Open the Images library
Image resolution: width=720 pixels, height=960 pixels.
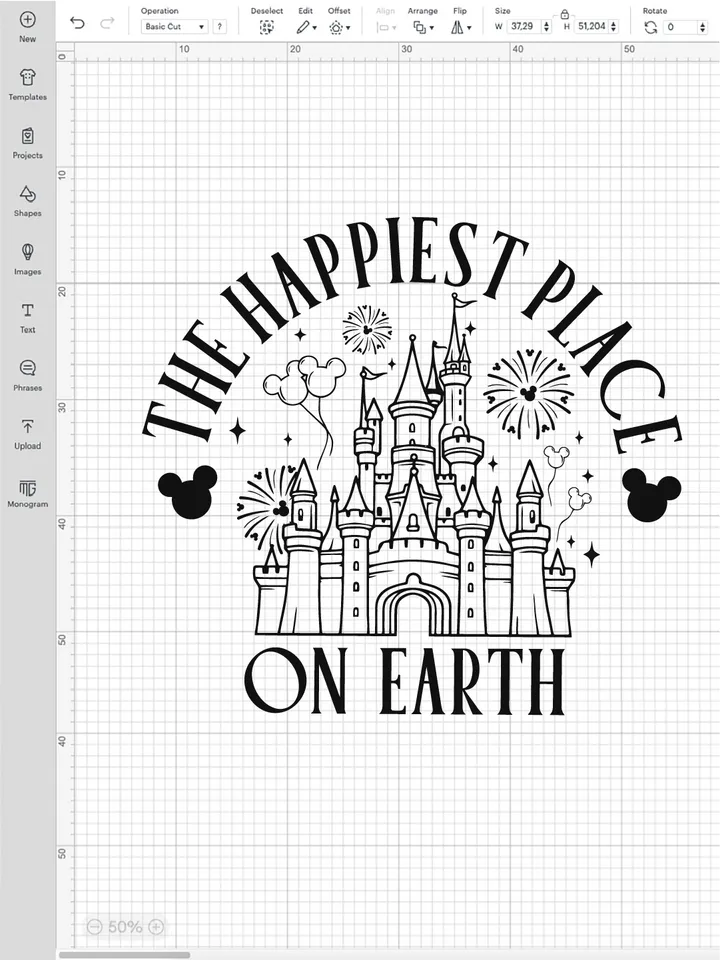pos(28,260)
